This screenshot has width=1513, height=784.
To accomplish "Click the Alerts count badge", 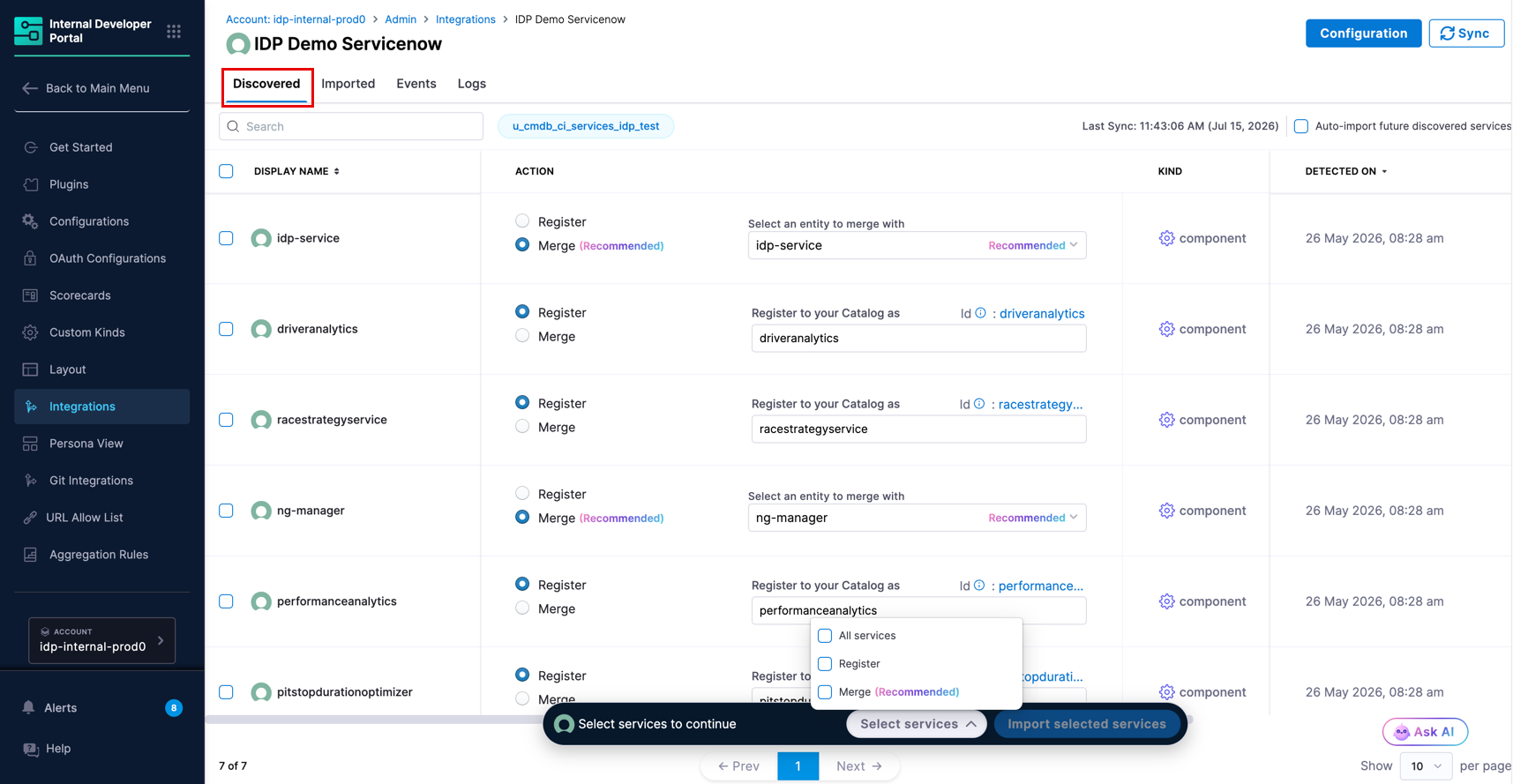I will click(x=174, y=707).
